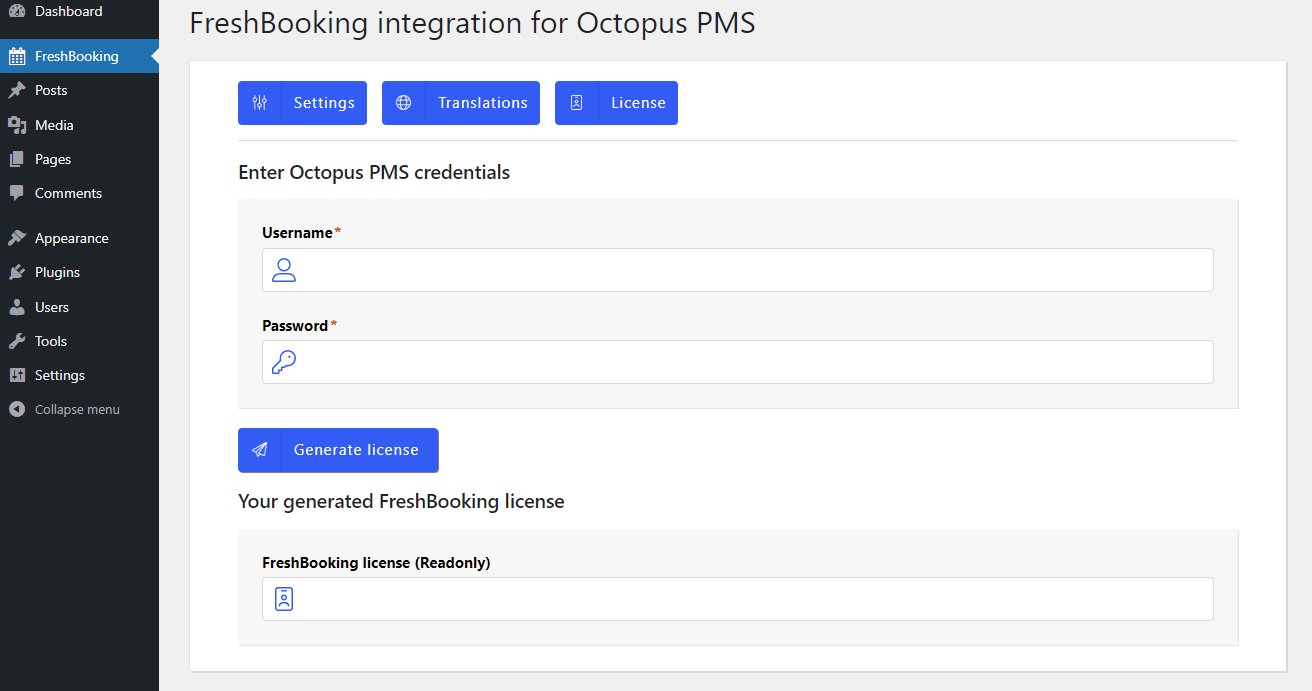
Task: Open WordPress Settings in the sidebar
Action: coord(79,375)
